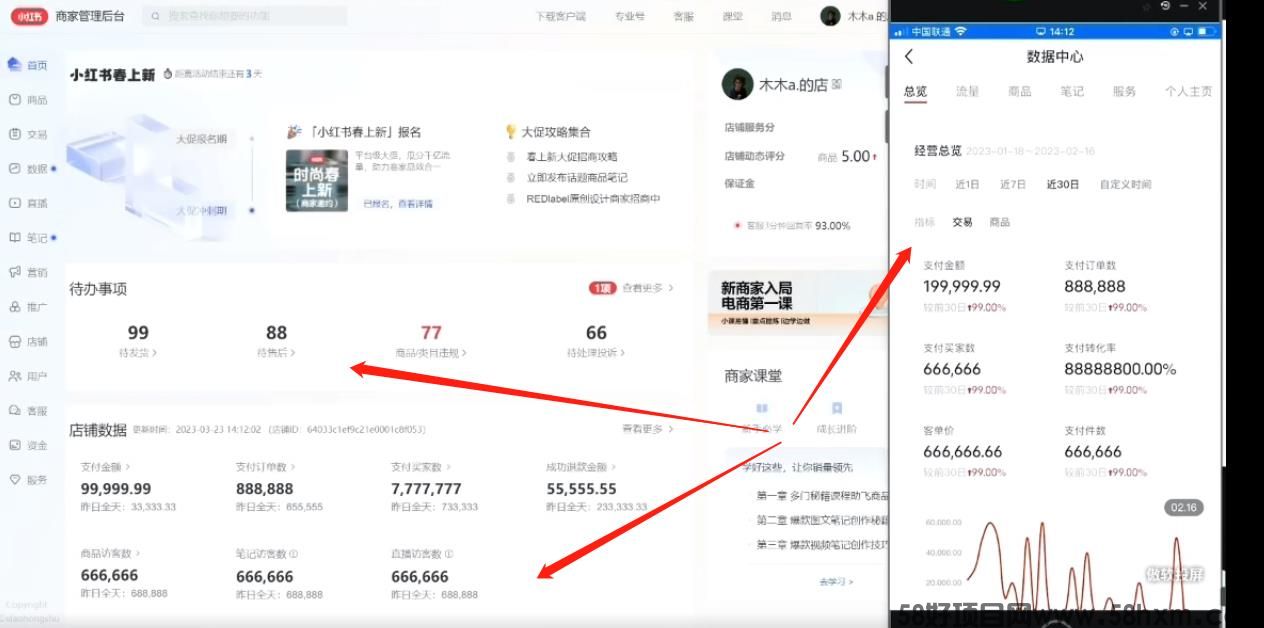The image size is (1264, 628).
Task: Expand 支付订单数 detail in 店铺数据
Action: click(x=265, y=467)
